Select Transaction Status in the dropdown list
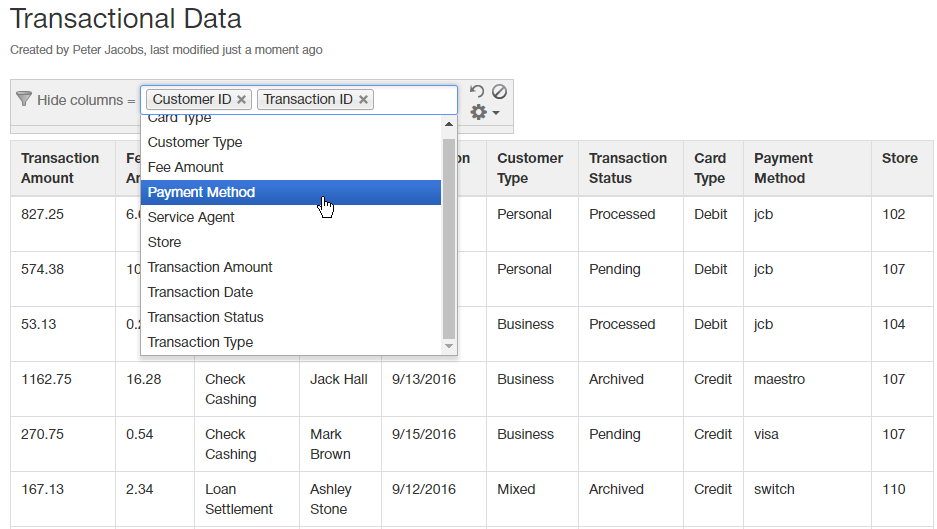Viewport: 937px width, 529px height. coord(205,317)
